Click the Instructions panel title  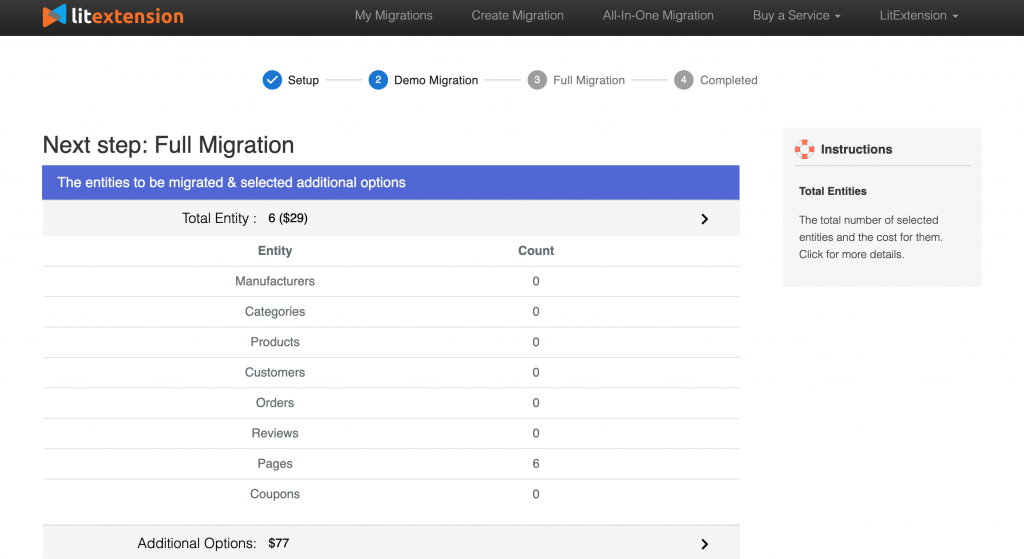856,150
